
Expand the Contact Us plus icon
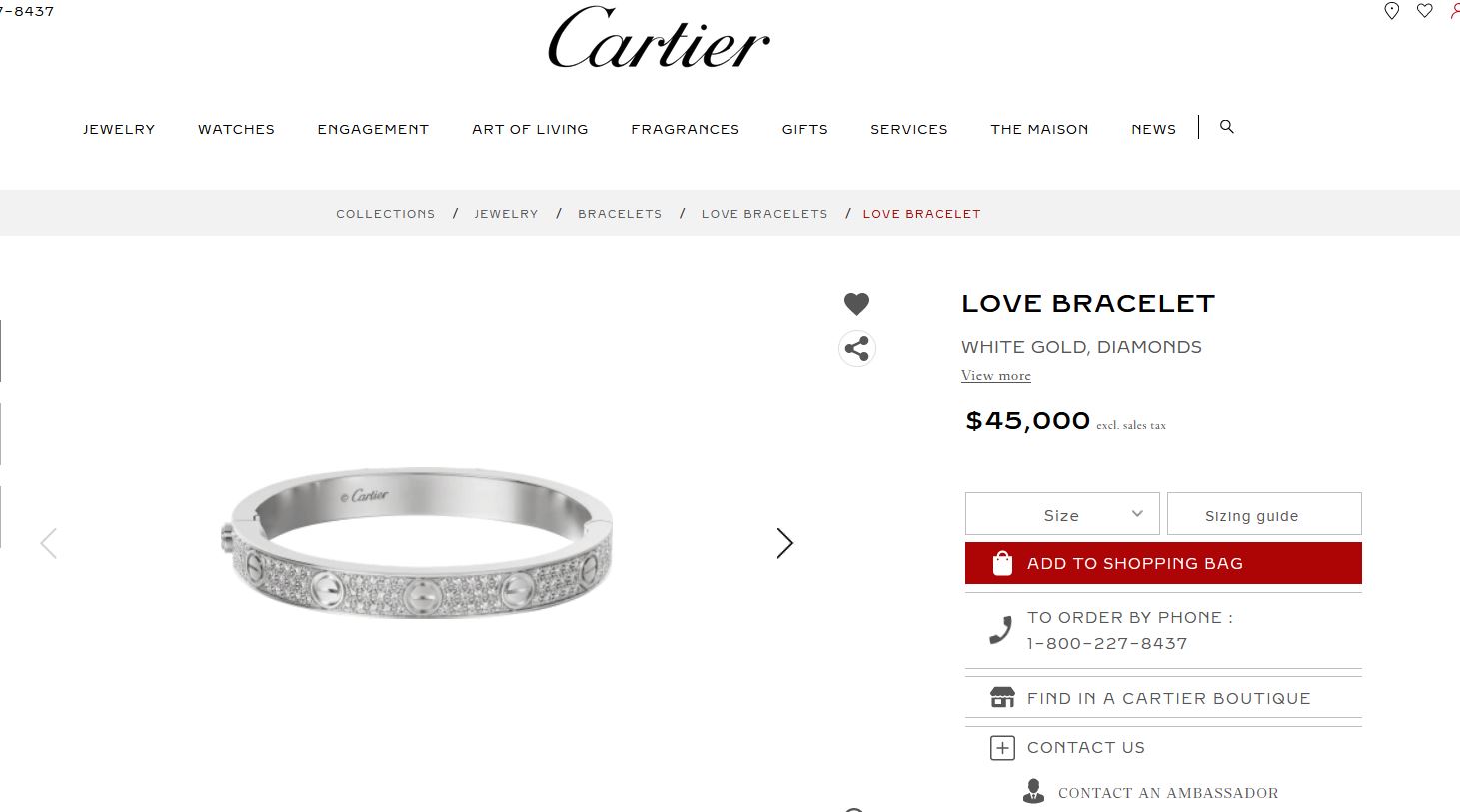[1002, 747]
